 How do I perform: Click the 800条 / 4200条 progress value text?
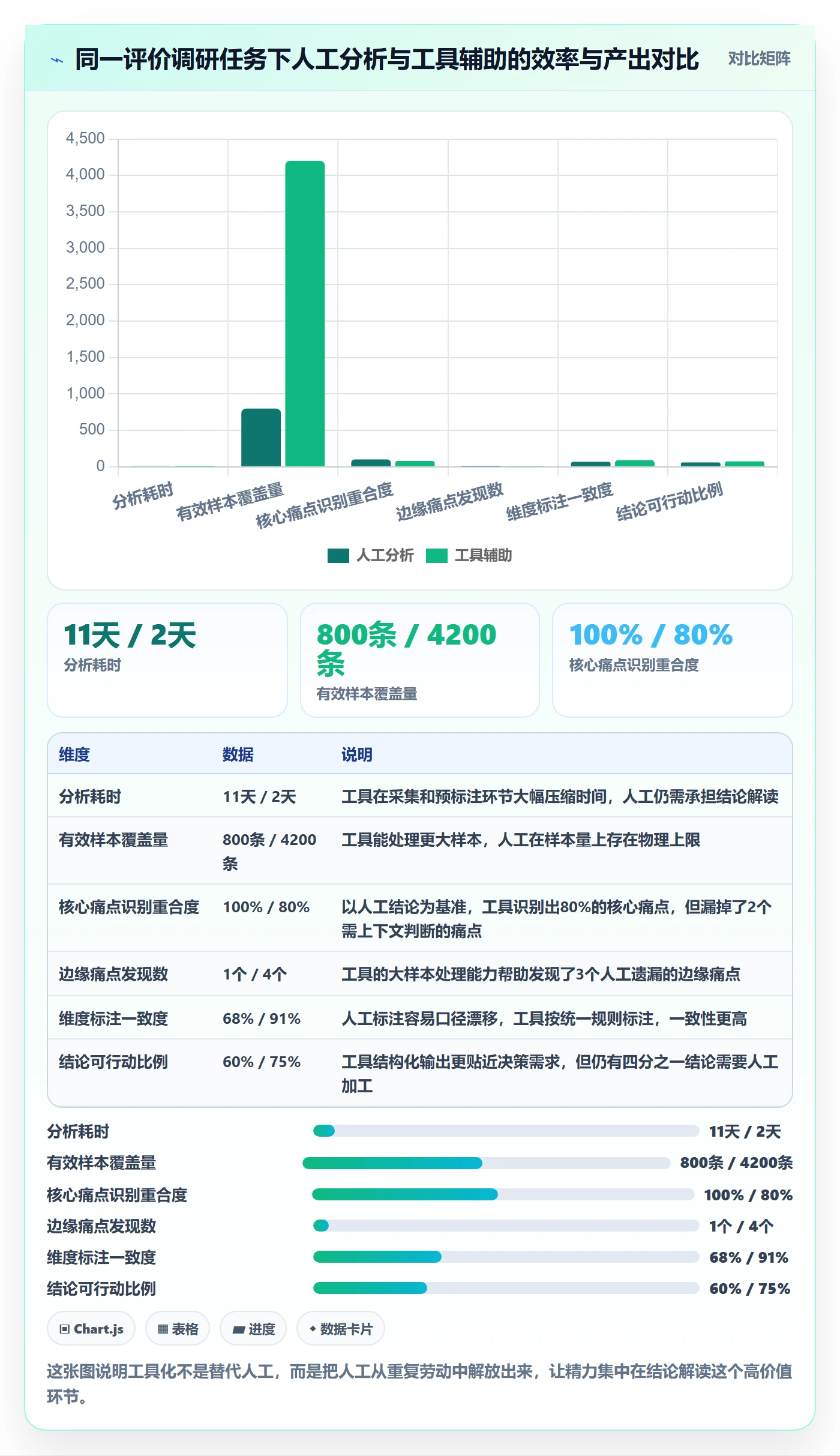coord(736,1163)
